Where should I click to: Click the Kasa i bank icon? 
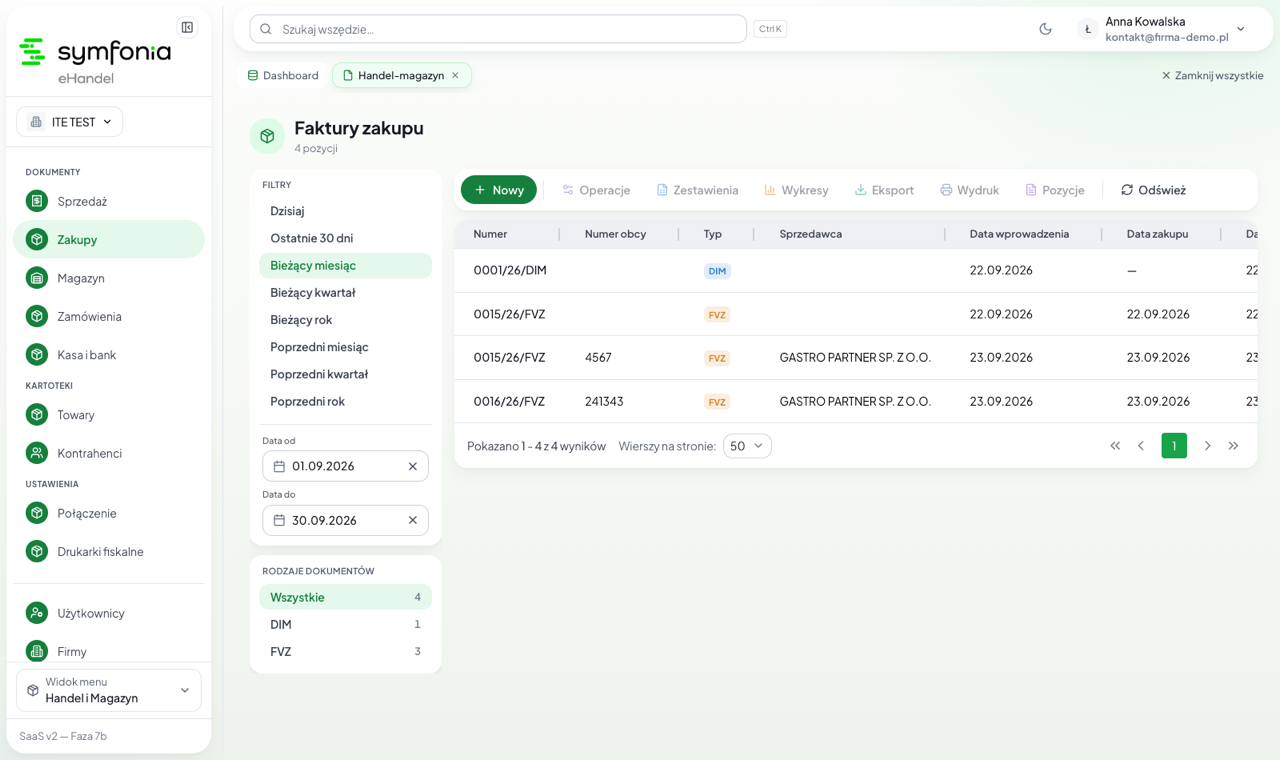[x=37, y=354]
